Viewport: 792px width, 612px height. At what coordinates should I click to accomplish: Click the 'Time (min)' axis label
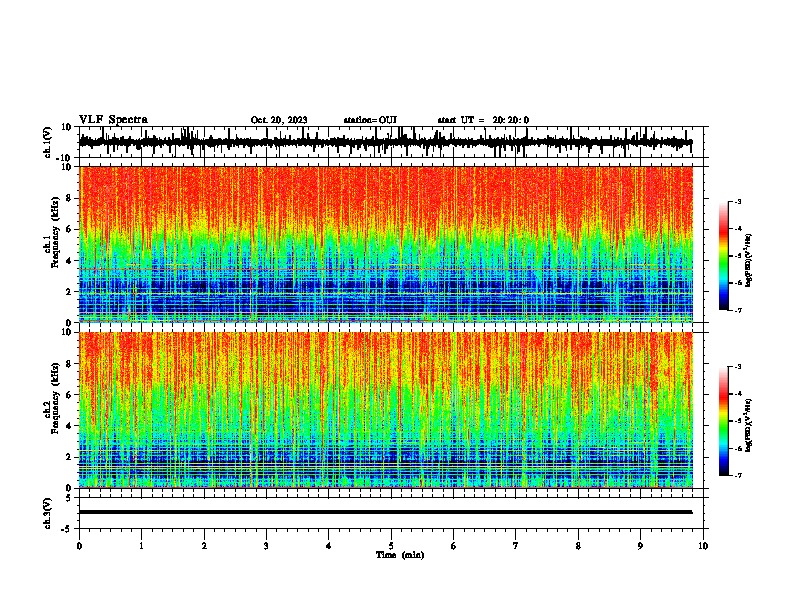coord(400,555)
